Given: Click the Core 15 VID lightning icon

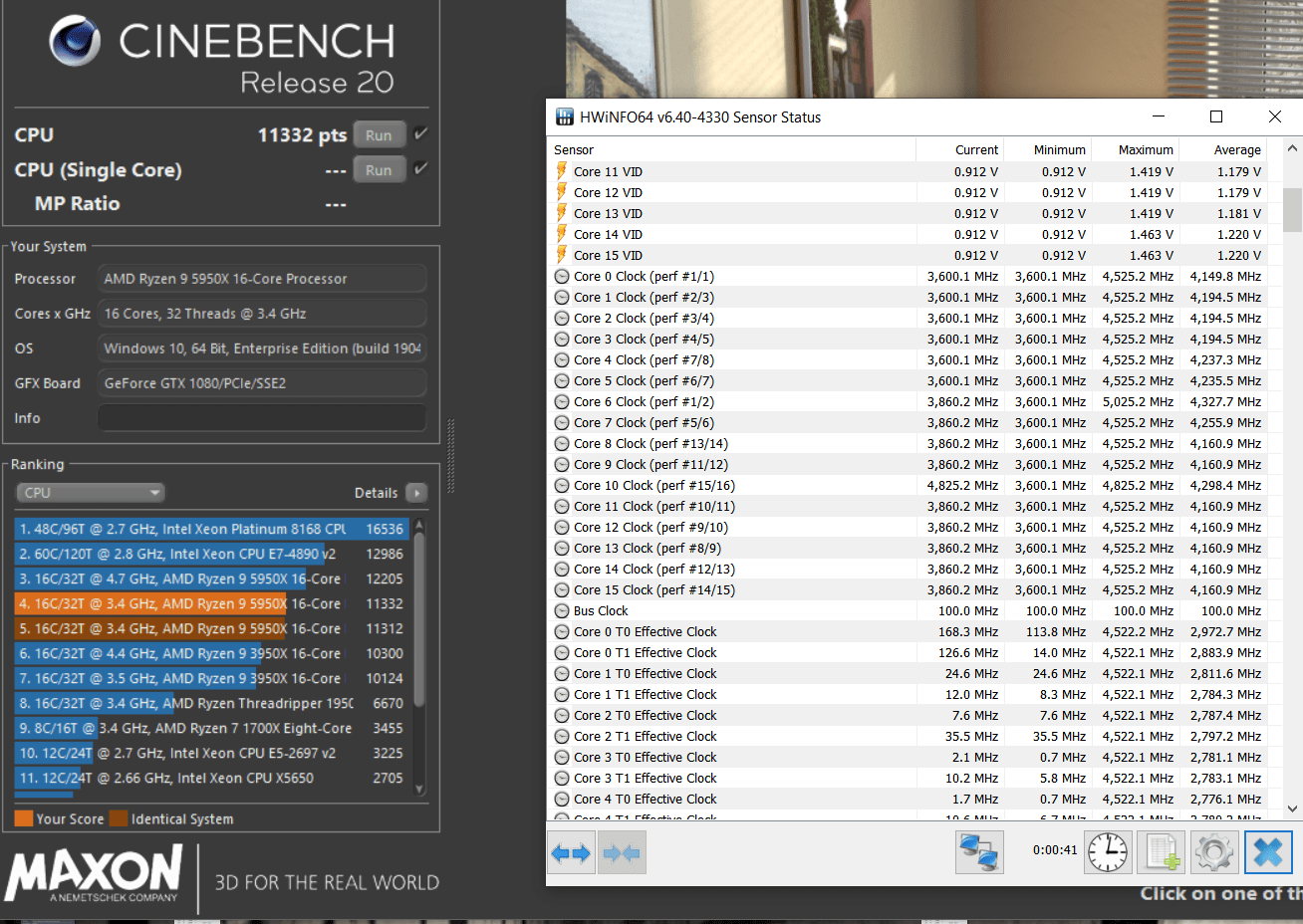Looking at the screenshot, I should tap(562, 255).
